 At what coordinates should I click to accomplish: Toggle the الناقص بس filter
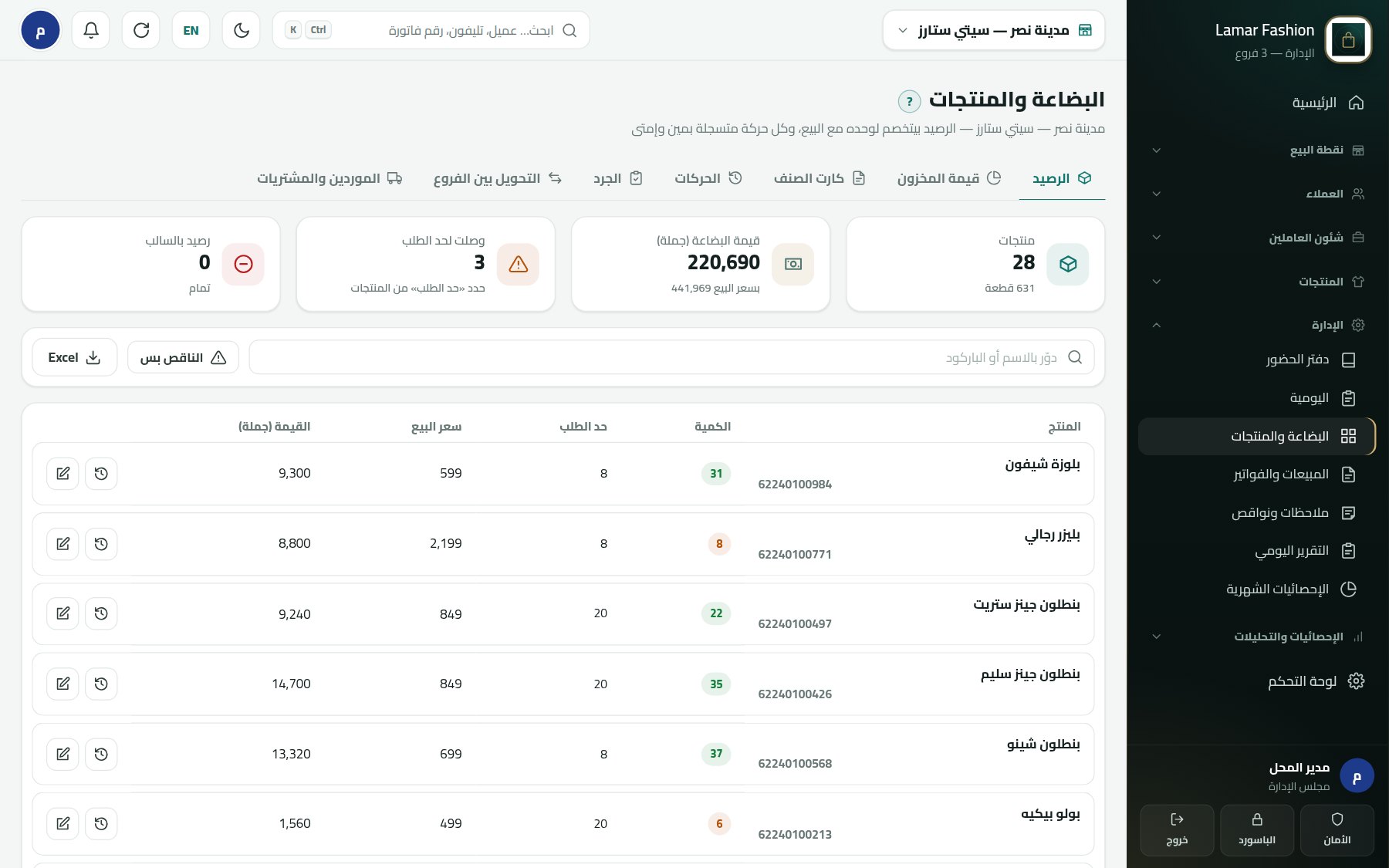point(183,357)
